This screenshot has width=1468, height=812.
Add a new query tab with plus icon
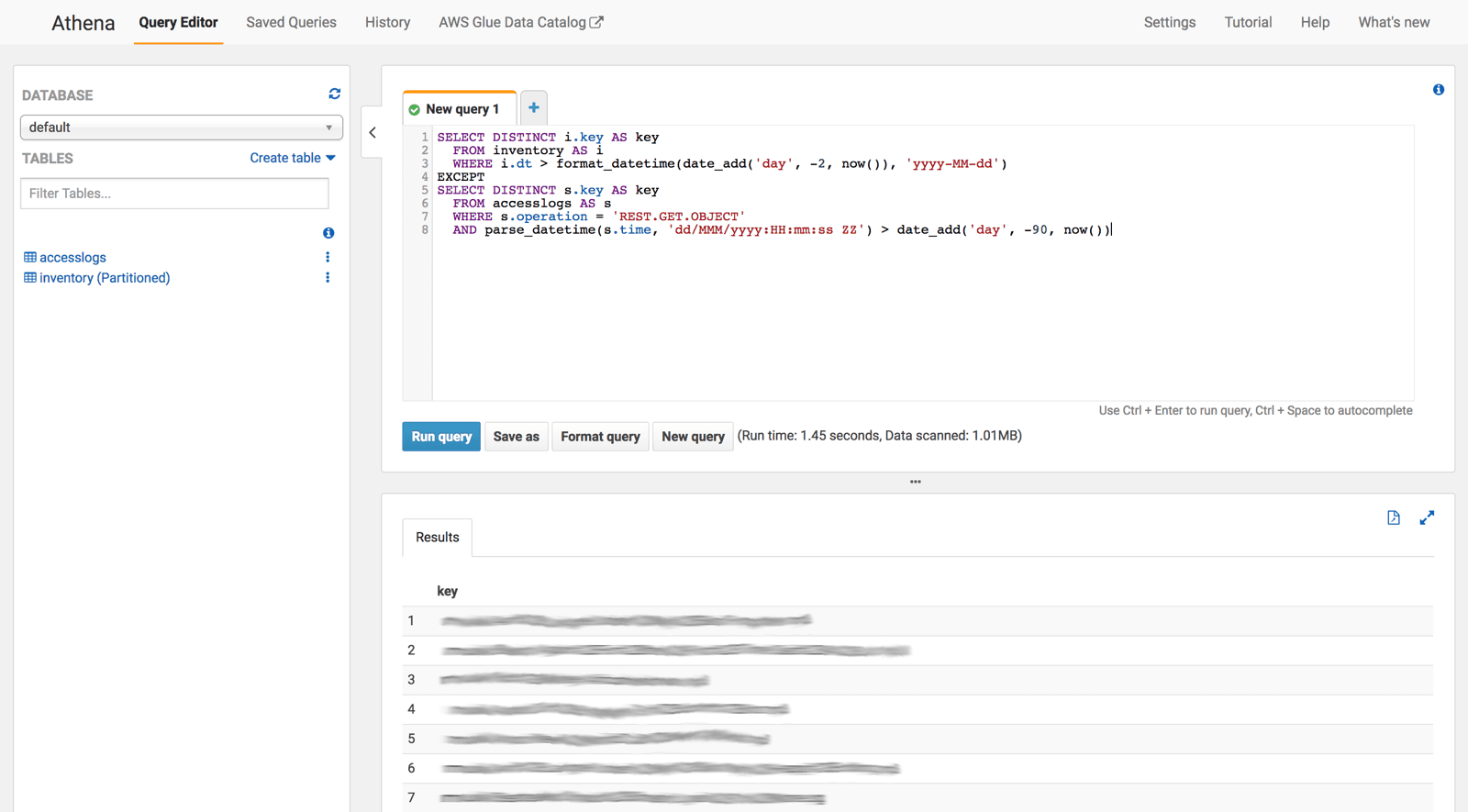click(x=534, y=108)
